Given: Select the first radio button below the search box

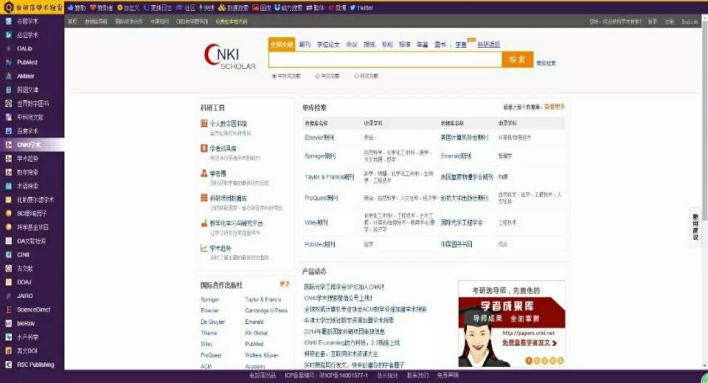Looking at the screenshot, I should [x=274, y=76].
